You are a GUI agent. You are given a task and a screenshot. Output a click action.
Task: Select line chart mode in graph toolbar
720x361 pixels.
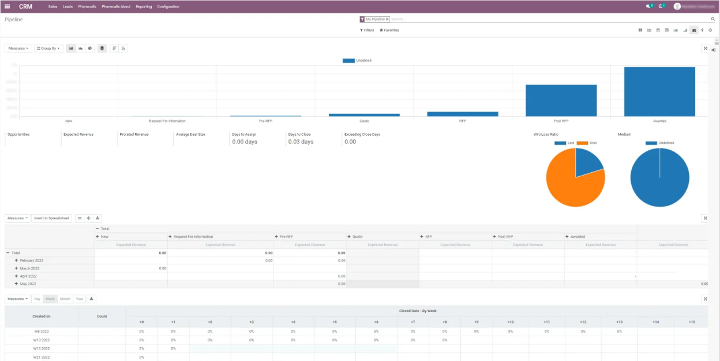tap(81, 48)
